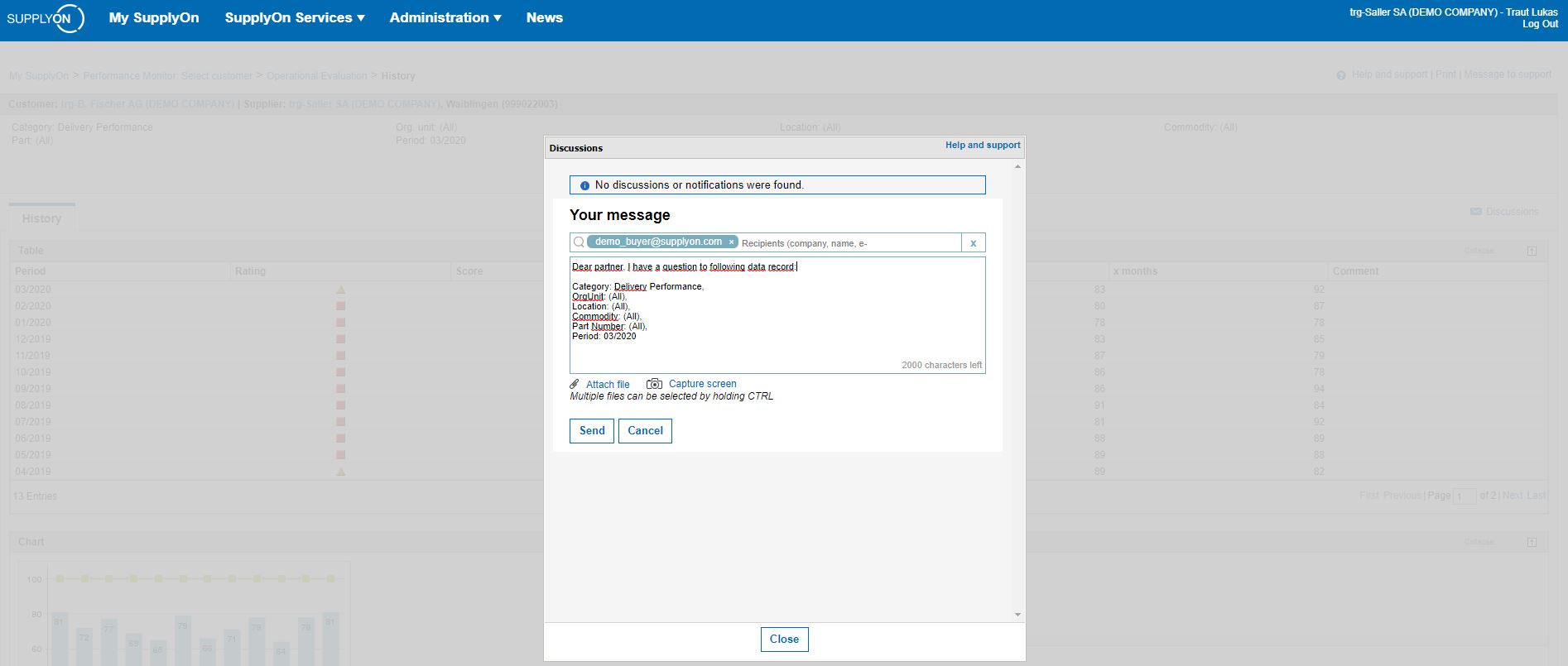Click Operational Evaluation breadcrumb
Image resolution: width=1568 pixels, height=666 pixels.
click(x=316, y=76)
